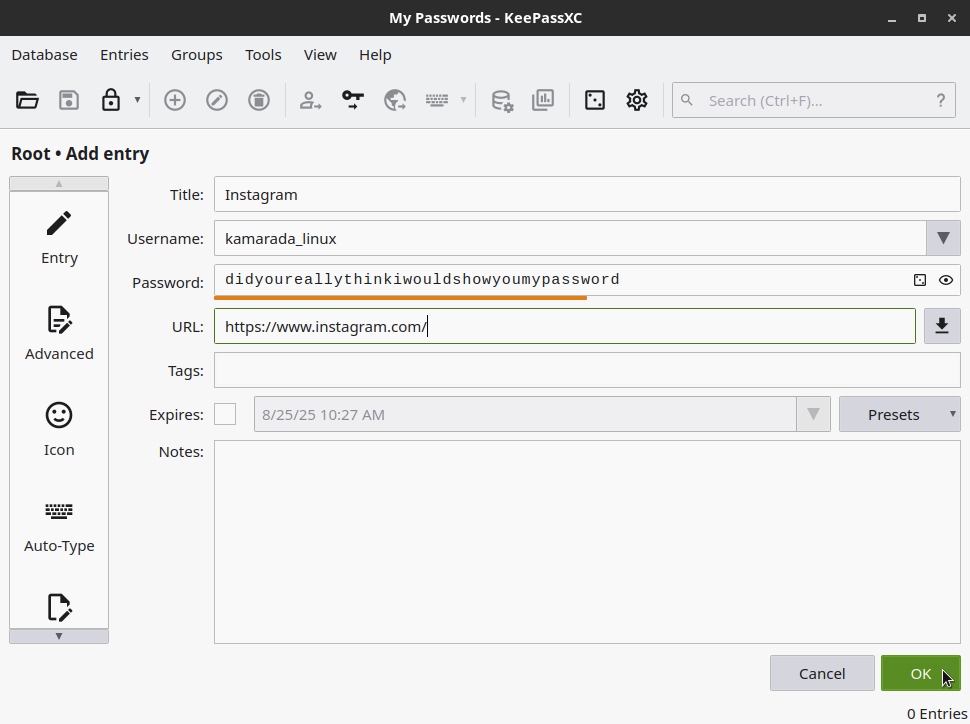The height and width of the screenshot is (724, 970).
Task: Expand the lock database dropdown arrow
Action: [137, 100]
